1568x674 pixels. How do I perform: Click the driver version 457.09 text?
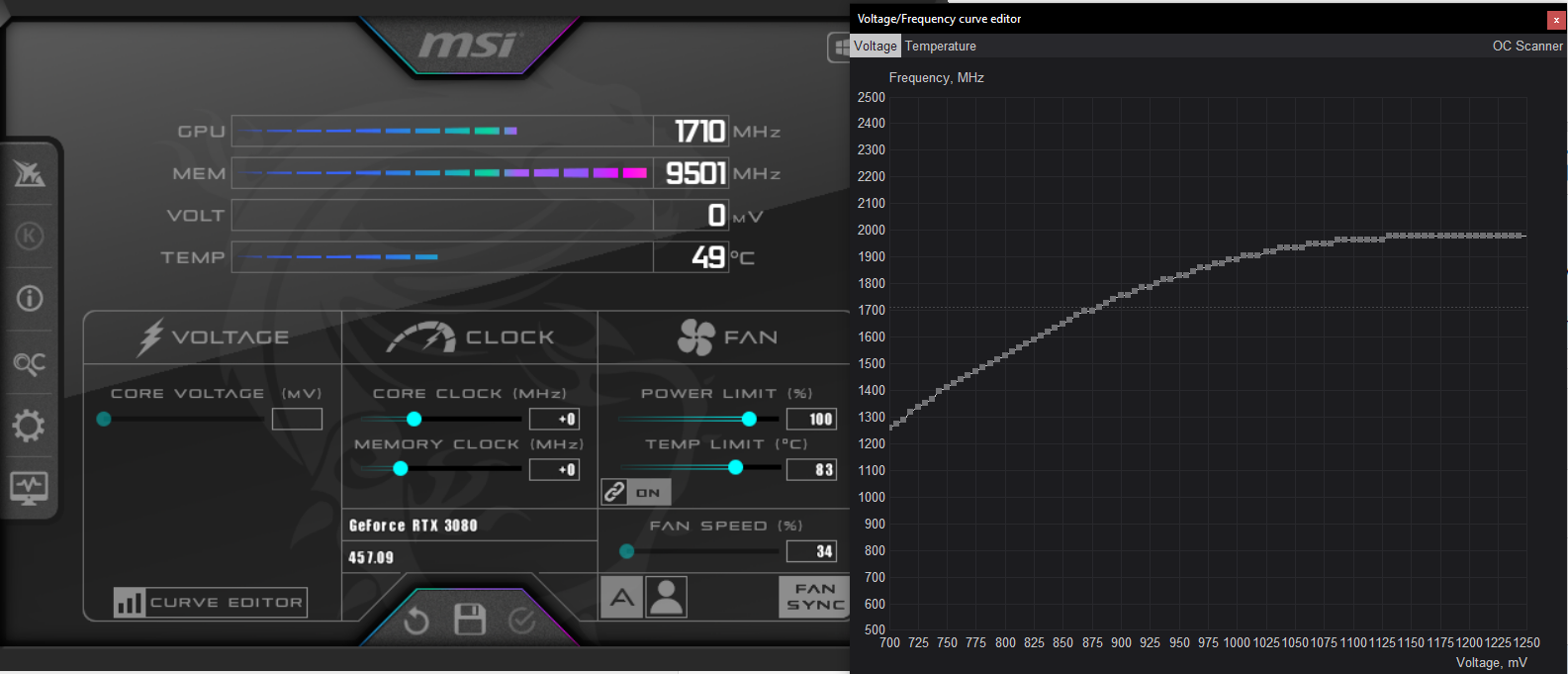tap(371, 557)
